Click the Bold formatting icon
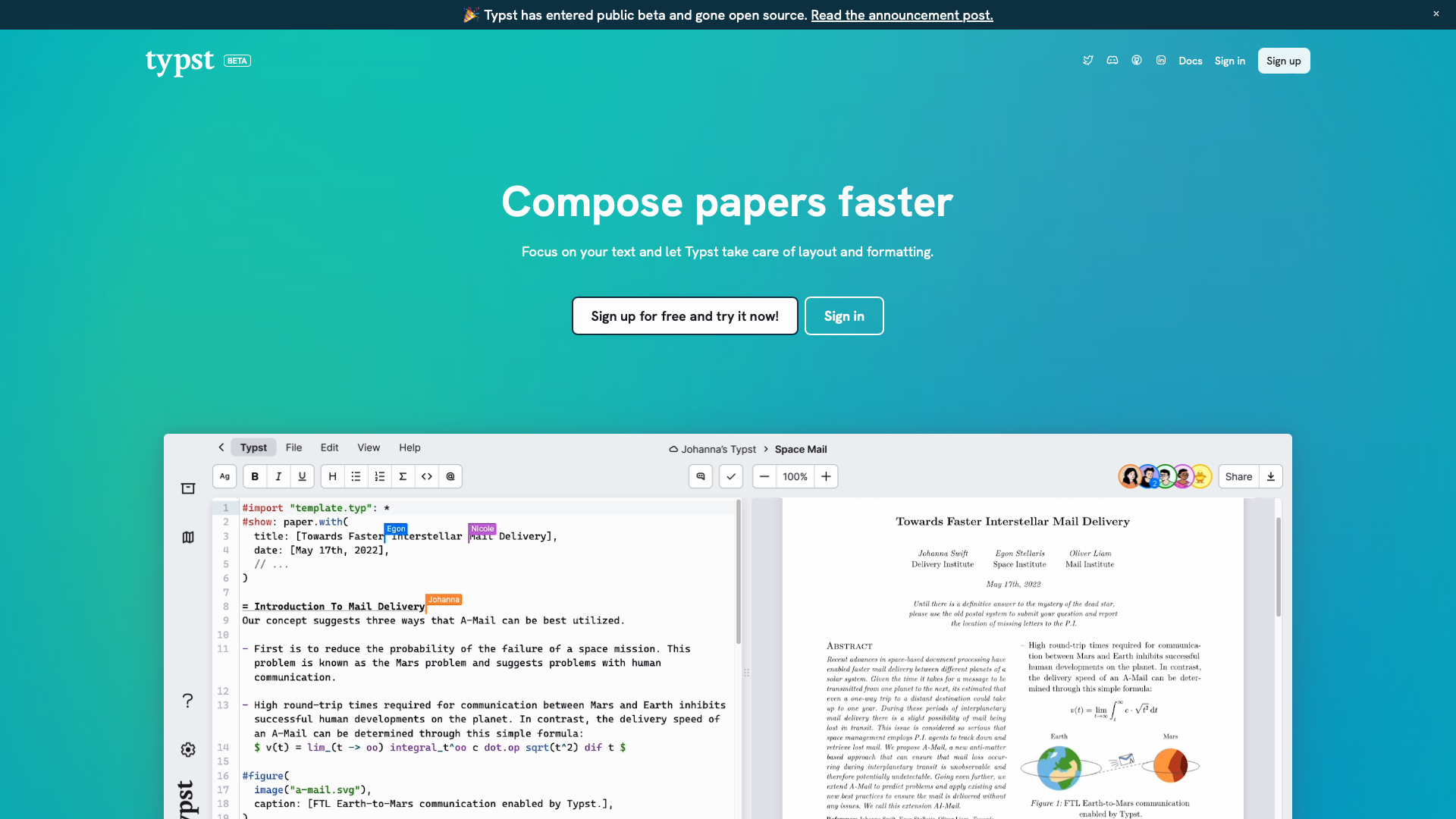This screenshot has height=819, width=1456. click(x=255, y=475)
